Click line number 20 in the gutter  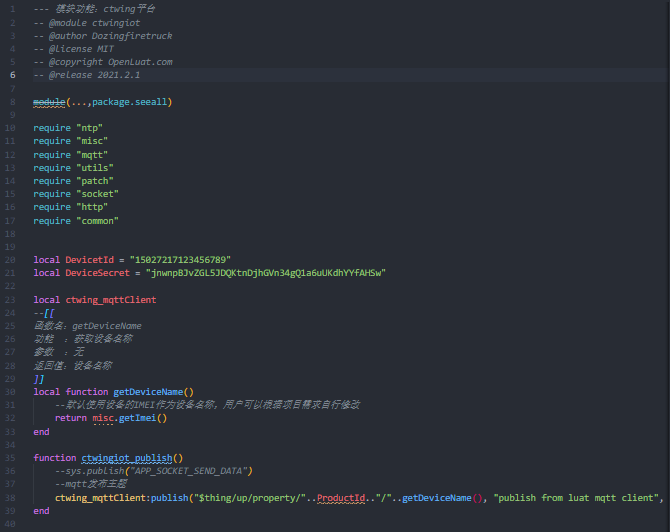click(x=10, y=260)
